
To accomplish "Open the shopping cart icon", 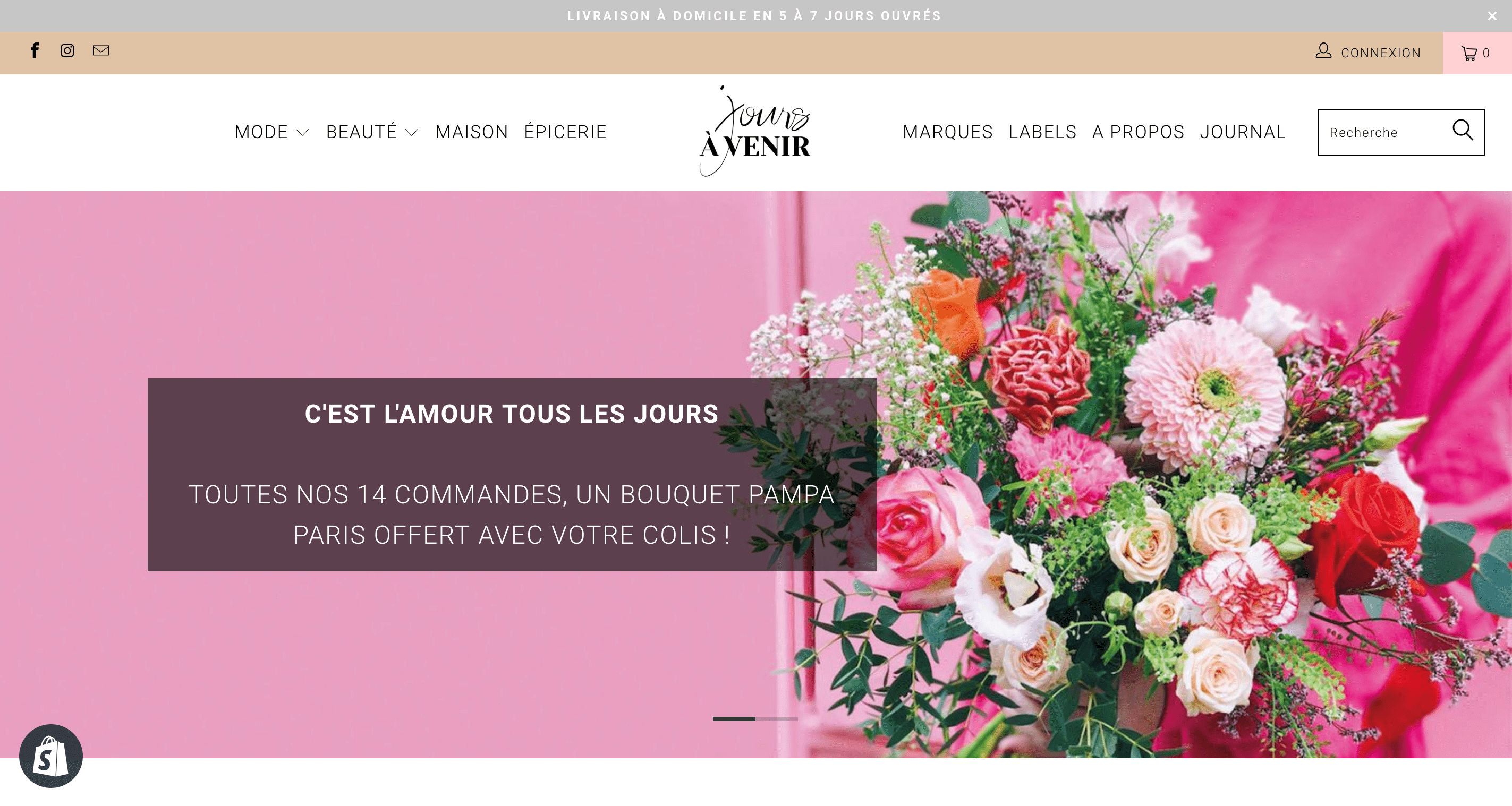I will 1469,54.
